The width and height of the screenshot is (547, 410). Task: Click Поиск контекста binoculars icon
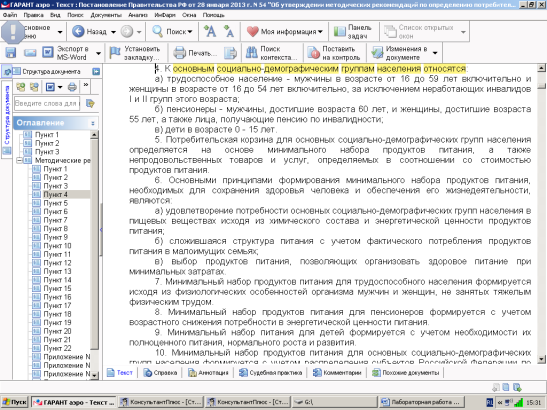pyautogui.click(x=252, y=53)
